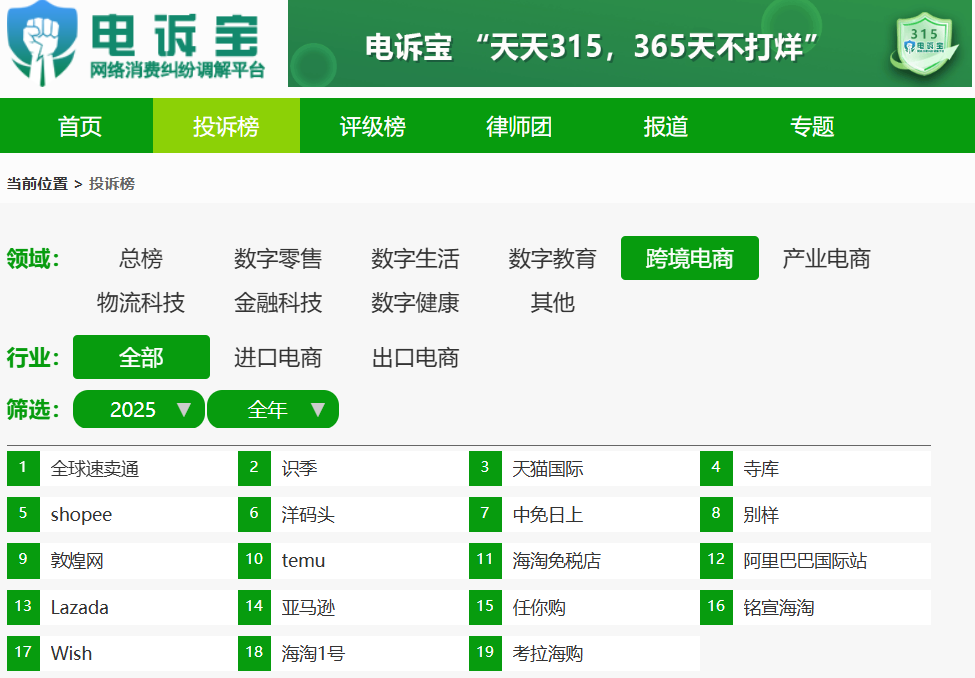This screenshot has height=678, width=975.
Task: Click the 当前位置 breadcrumb text
Action: point(37,184)
